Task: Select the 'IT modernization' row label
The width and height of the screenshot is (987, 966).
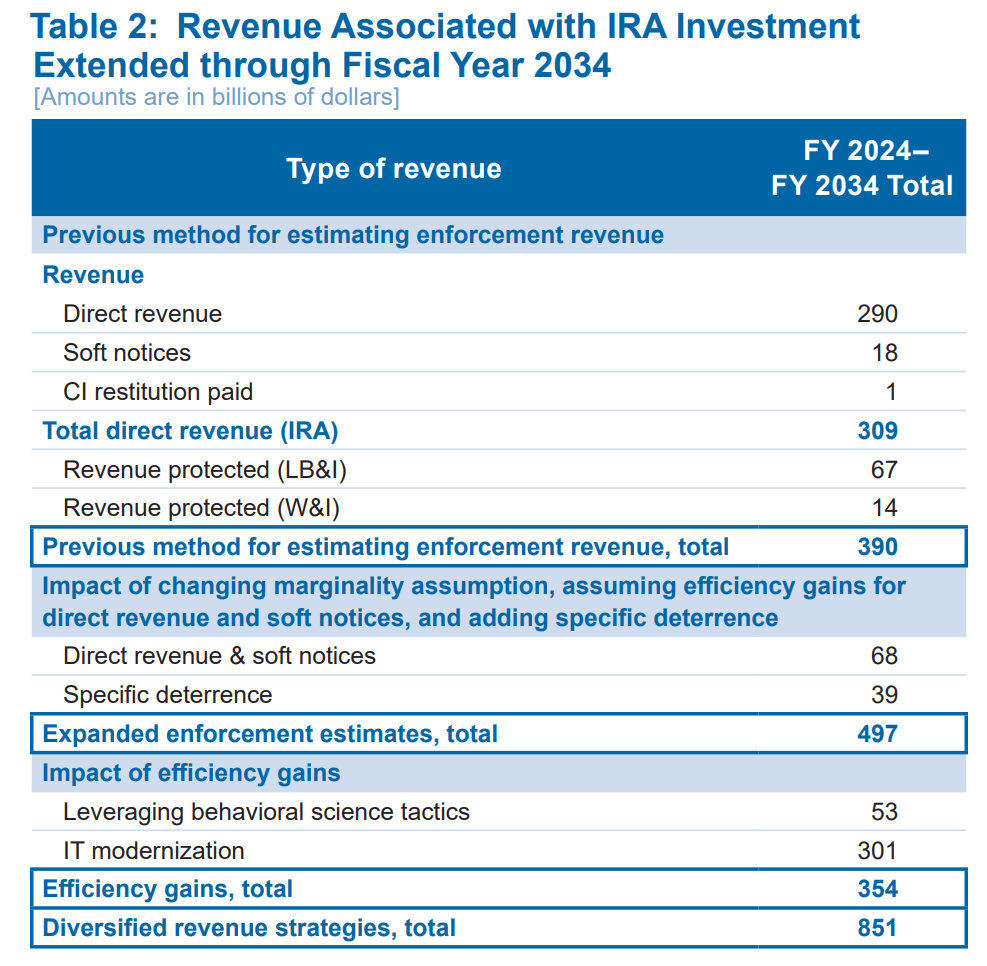Action: [x=153, y=851]
